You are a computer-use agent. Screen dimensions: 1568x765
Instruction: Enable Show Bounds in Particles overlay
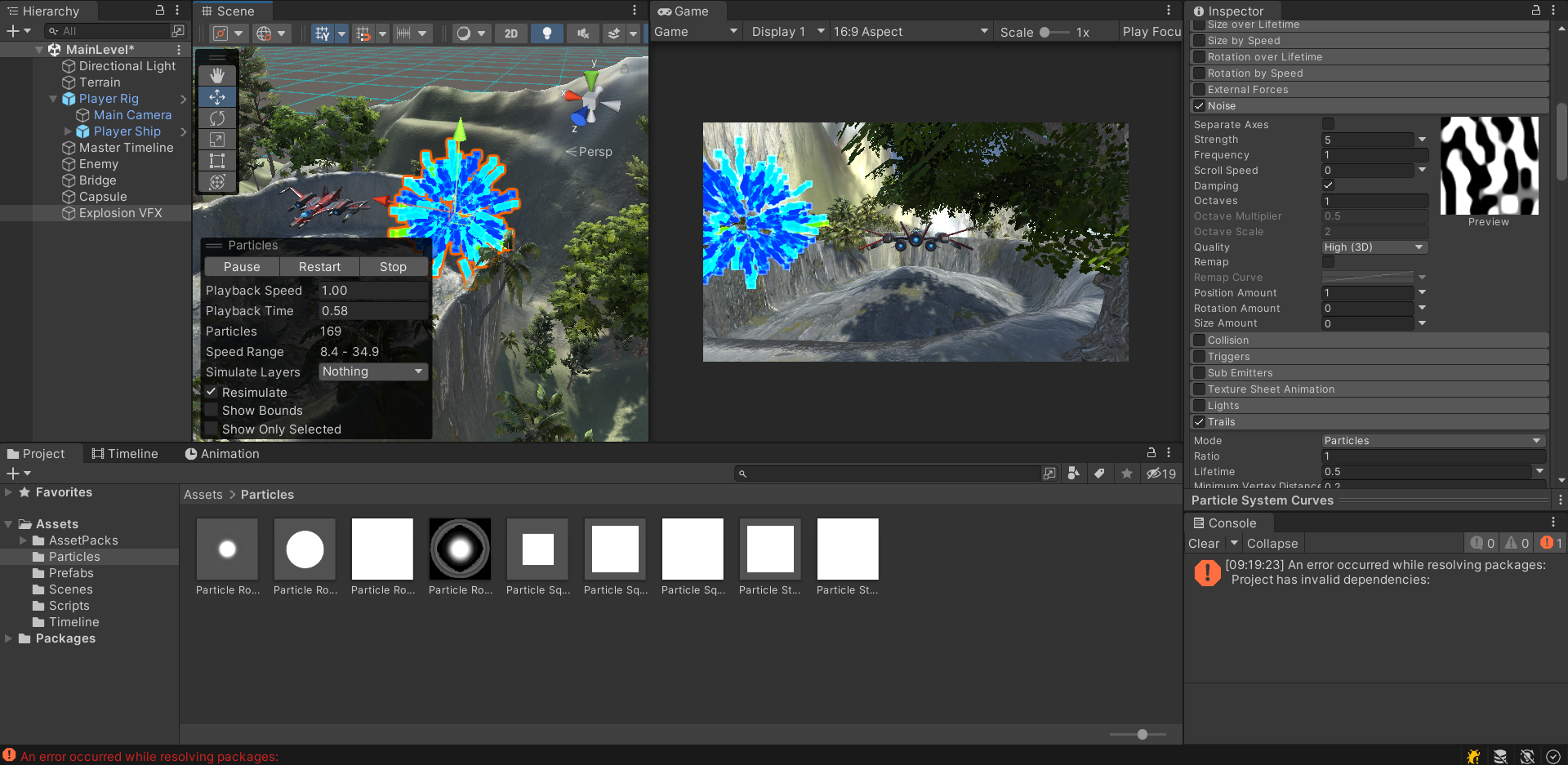pyautogui.click(x=212, y=411)
